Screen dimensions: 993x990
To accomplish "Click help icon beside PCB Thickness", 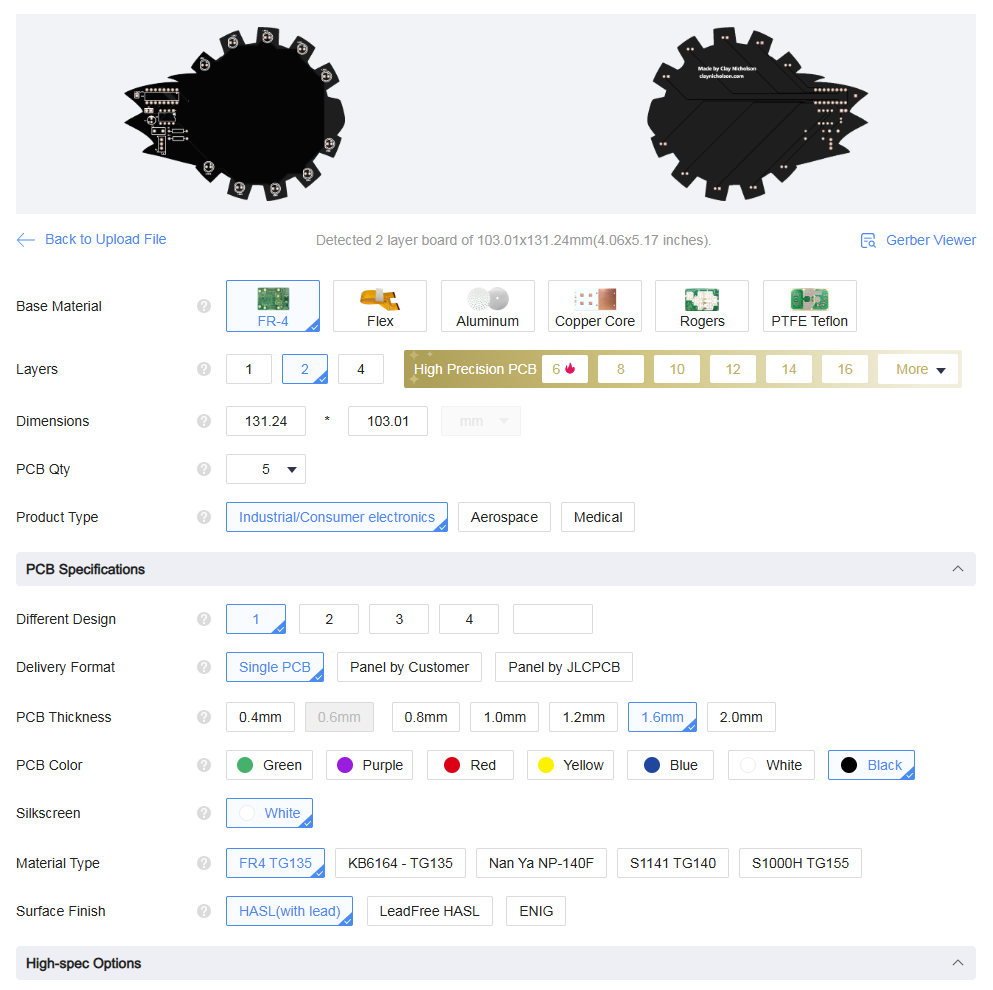I will pos(204,717).
